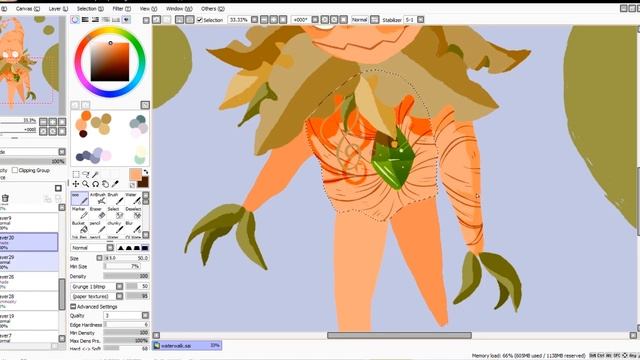Select the Magic Wand tool
Viewport: 640px width, 360px height.
pyautogui.click(x=96, y=175)
